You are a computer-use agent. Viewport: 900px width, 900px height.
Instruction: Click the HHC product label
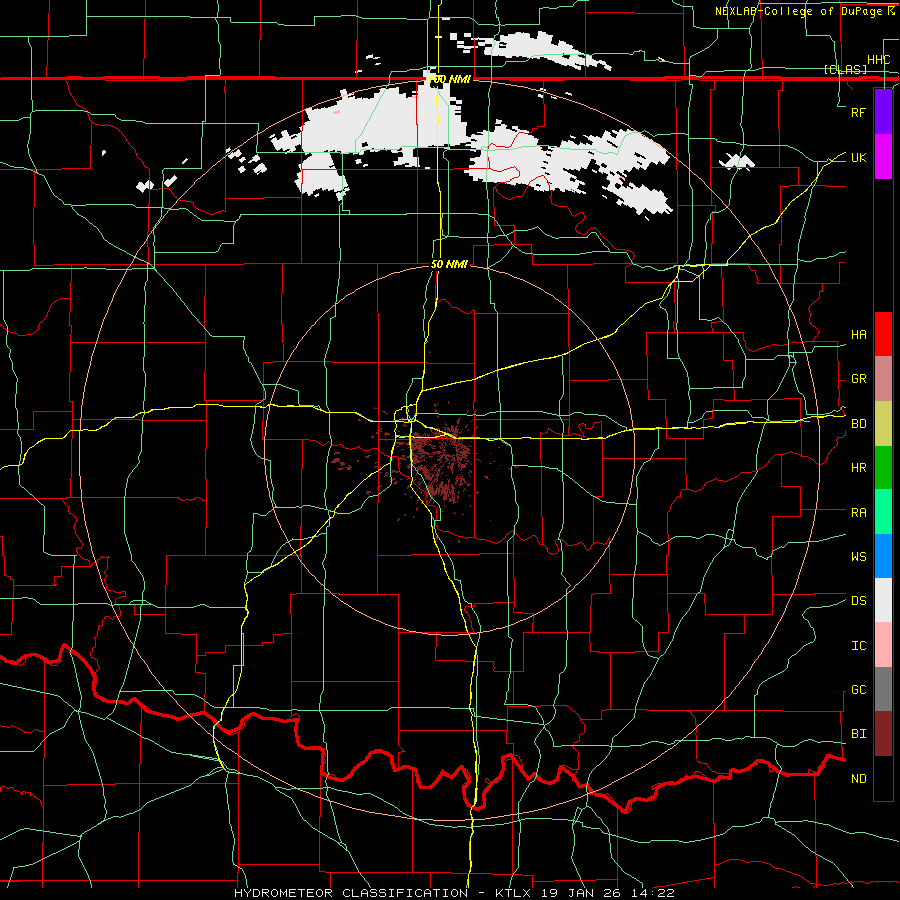[x=878, y=60]
